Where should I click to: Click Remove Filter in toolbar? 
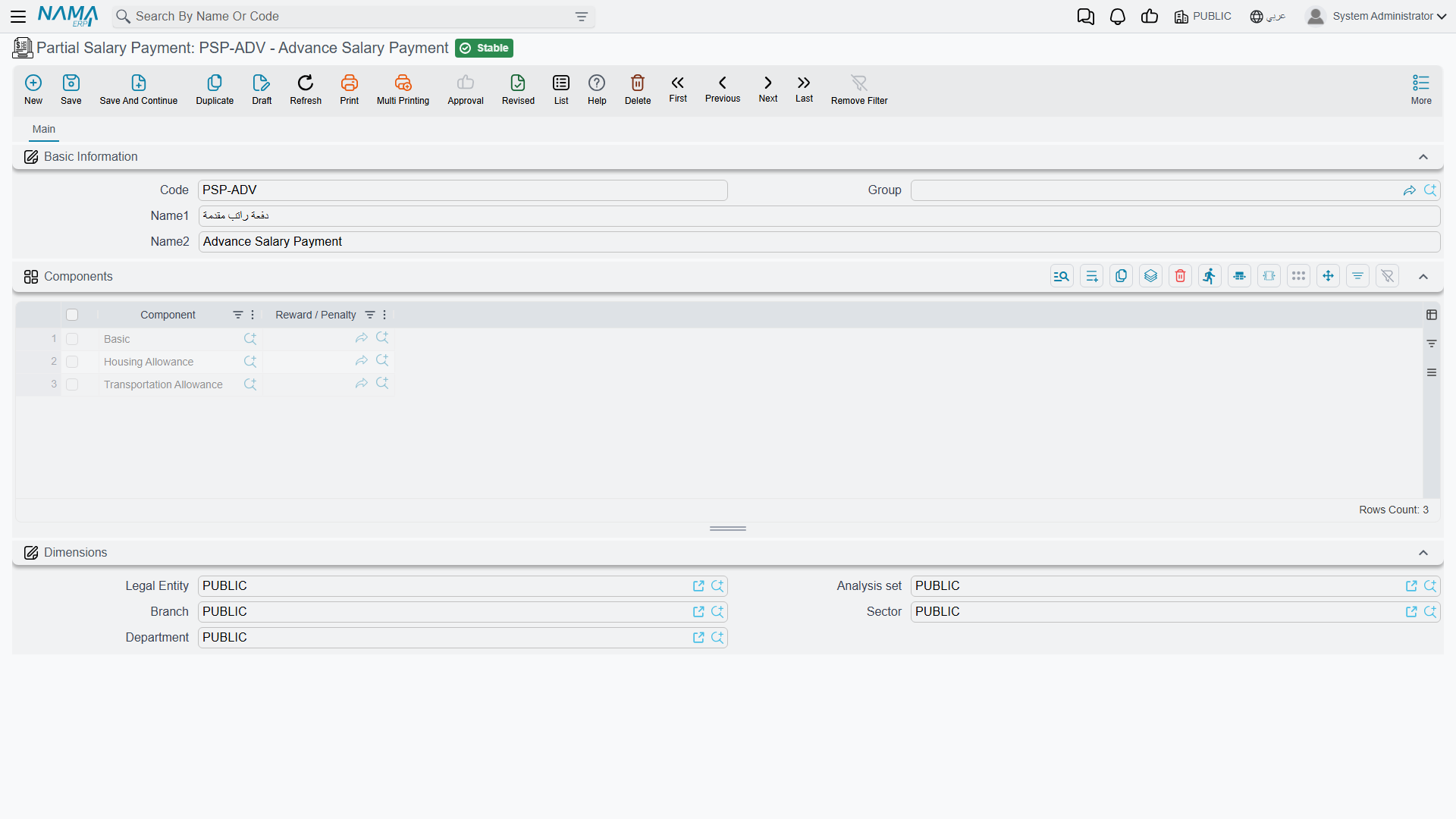point(859,89)
